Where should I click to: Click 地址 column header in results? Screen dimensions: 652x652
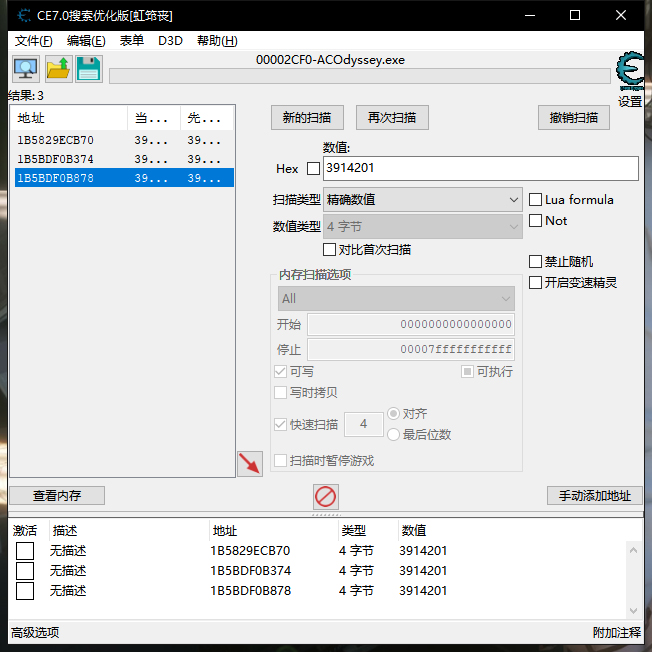point(69,118)
